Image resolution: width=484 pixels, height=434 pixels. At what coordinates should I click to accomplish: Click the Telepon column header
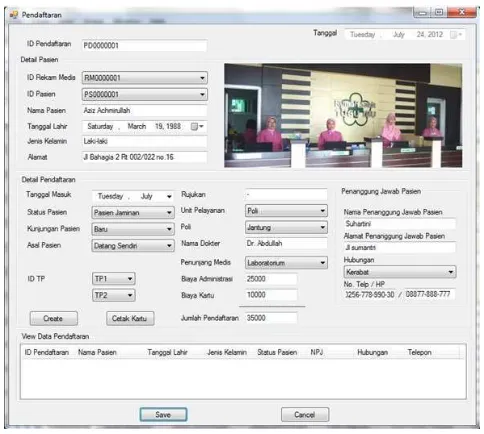pos(419,352)
